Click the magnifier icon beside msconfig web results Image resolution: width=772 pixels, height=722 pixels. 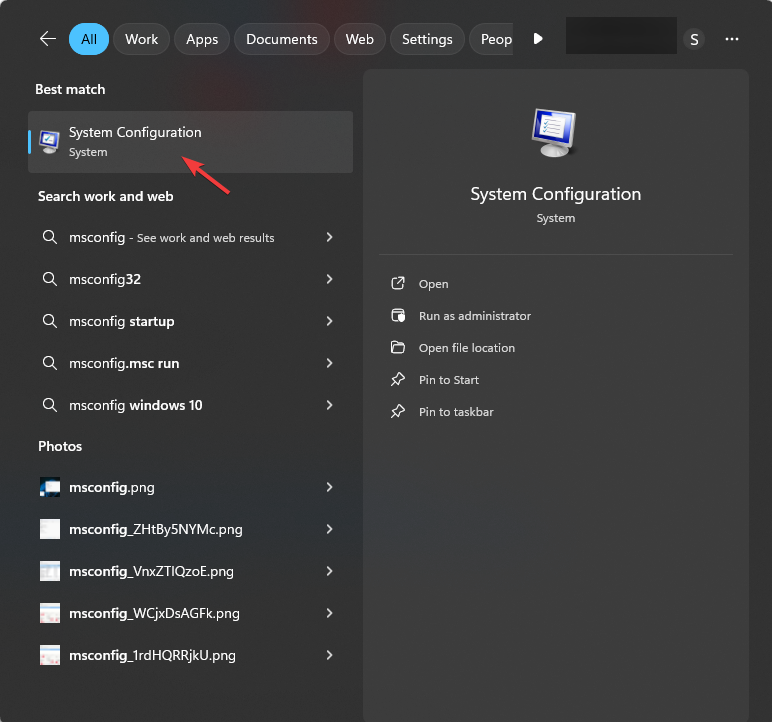pyautogui.click(x=49, y=237)
